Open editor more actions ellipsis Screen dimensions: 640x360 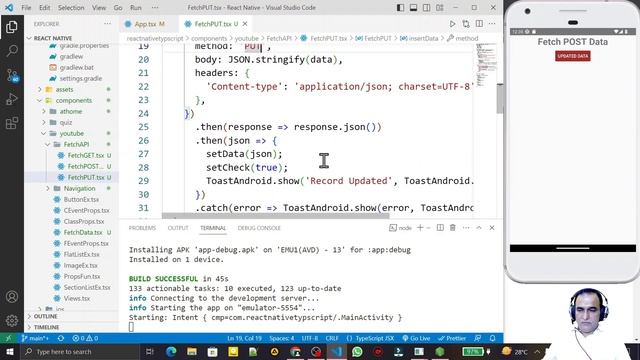[492, 24]
